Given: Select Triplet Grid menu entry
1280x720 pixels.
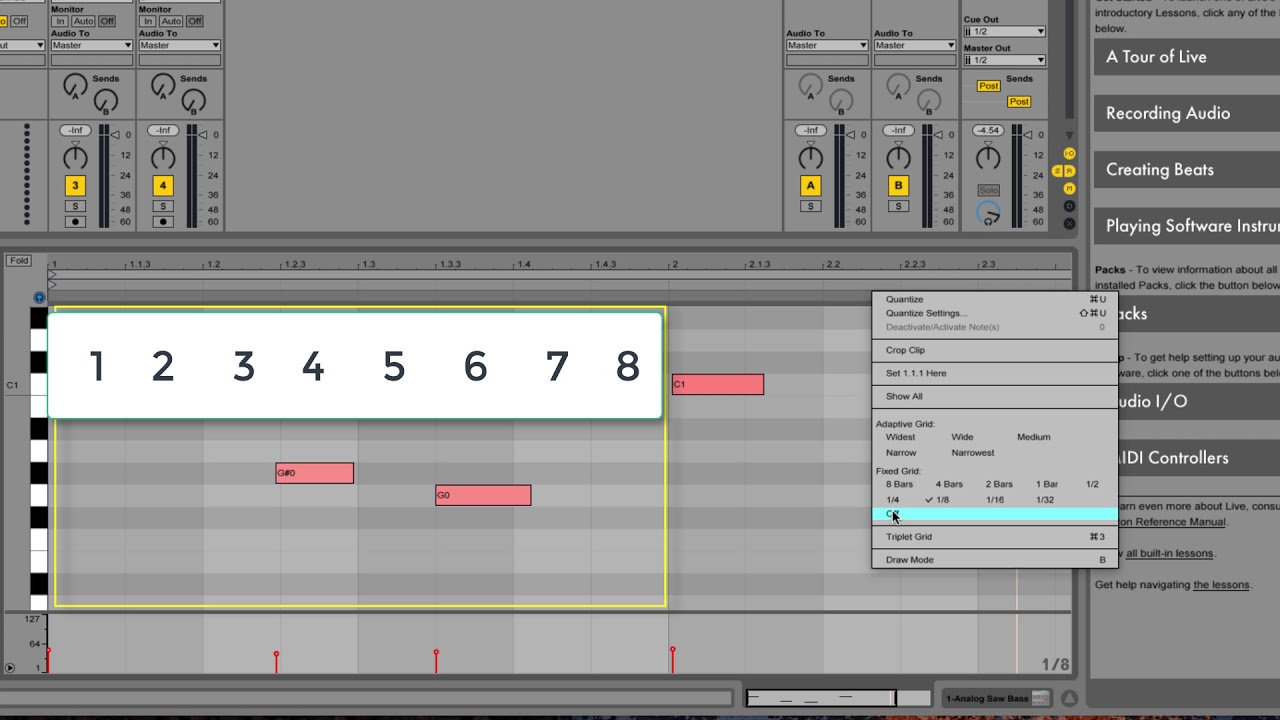Looking at the screenshot, I should click(995, 537).
